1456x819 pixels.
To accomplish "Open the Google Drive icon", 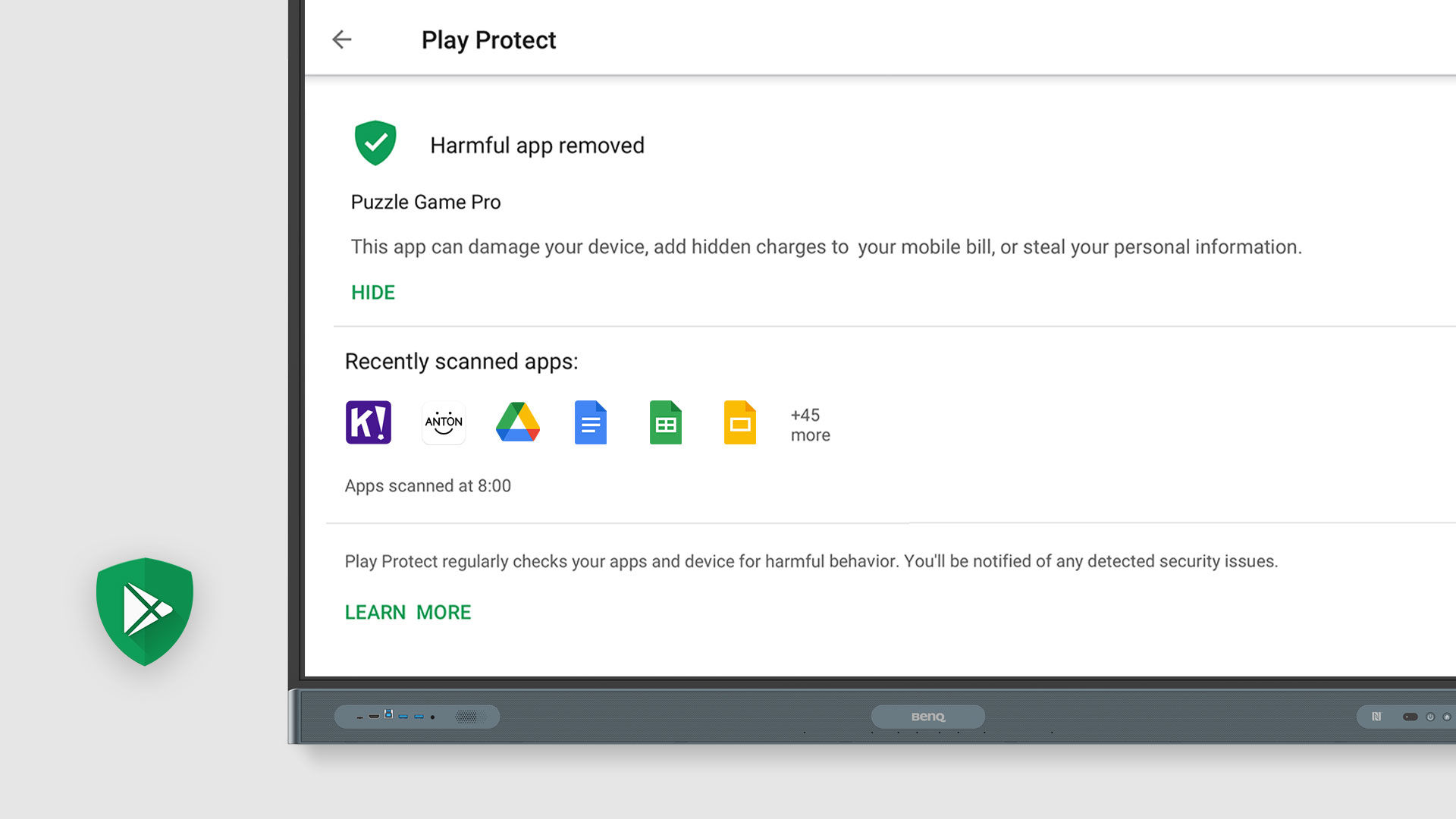I will pos(518,422).
